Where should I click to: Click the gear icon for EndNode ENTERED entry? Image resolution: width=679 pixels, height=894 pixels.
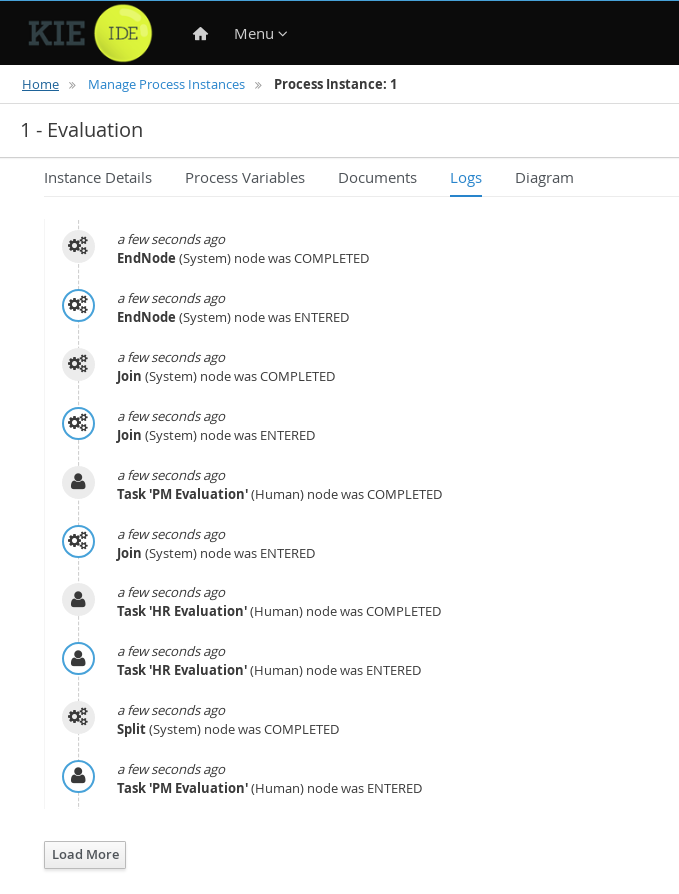click(x=78, y=306)
